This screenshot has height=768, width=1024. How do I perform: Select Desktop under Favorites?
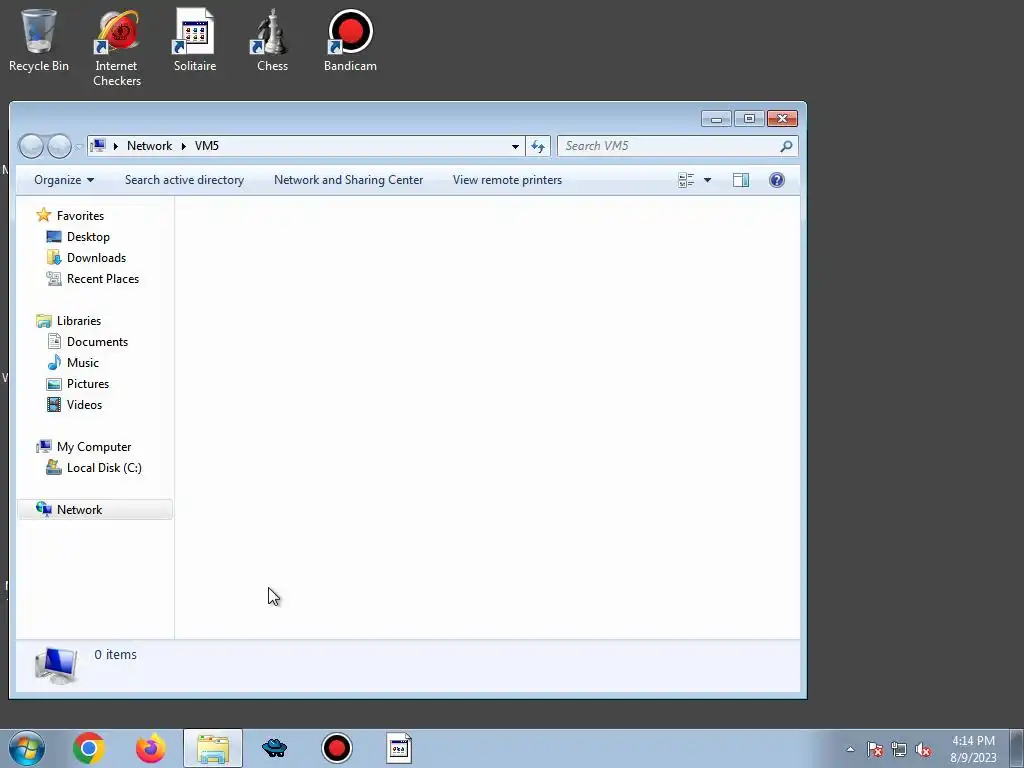point(88,236)
